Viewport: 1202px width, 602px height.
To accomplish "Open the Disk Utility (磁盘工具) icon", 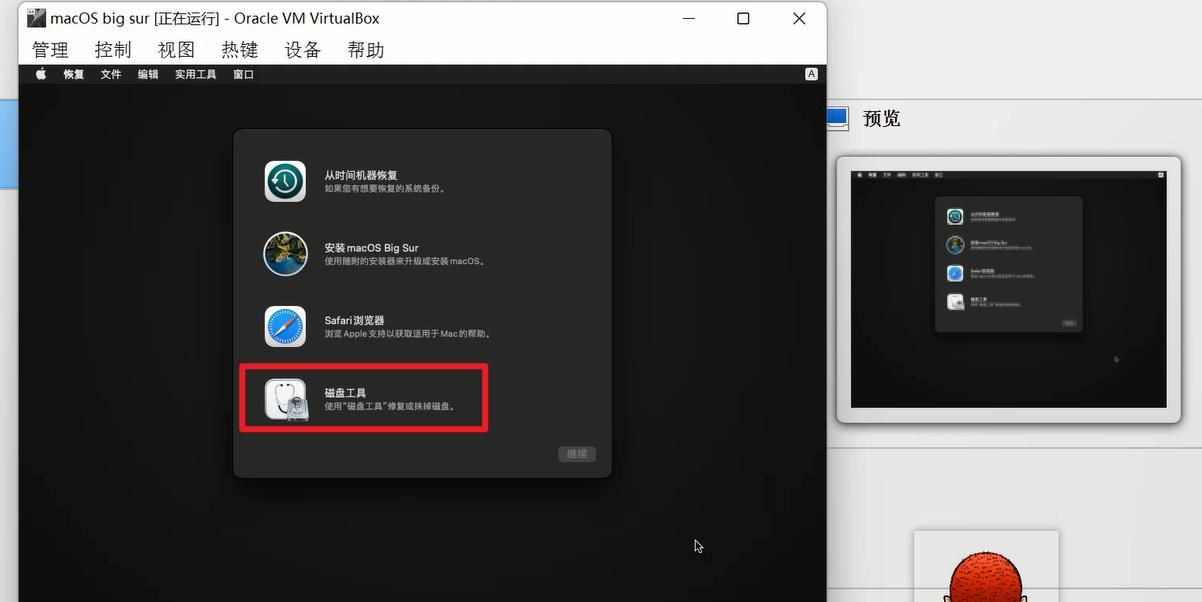I will tap(285, 399).
